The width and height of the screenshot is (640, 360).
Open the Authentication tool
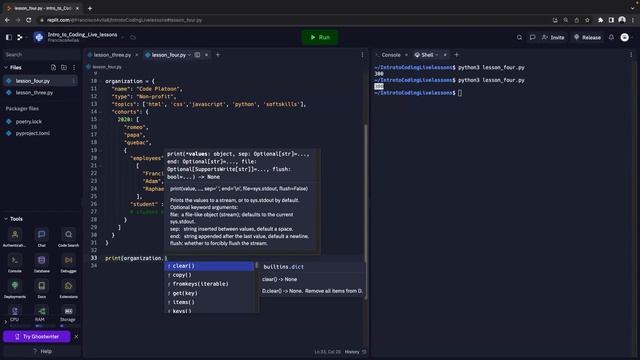click(15, 238)
